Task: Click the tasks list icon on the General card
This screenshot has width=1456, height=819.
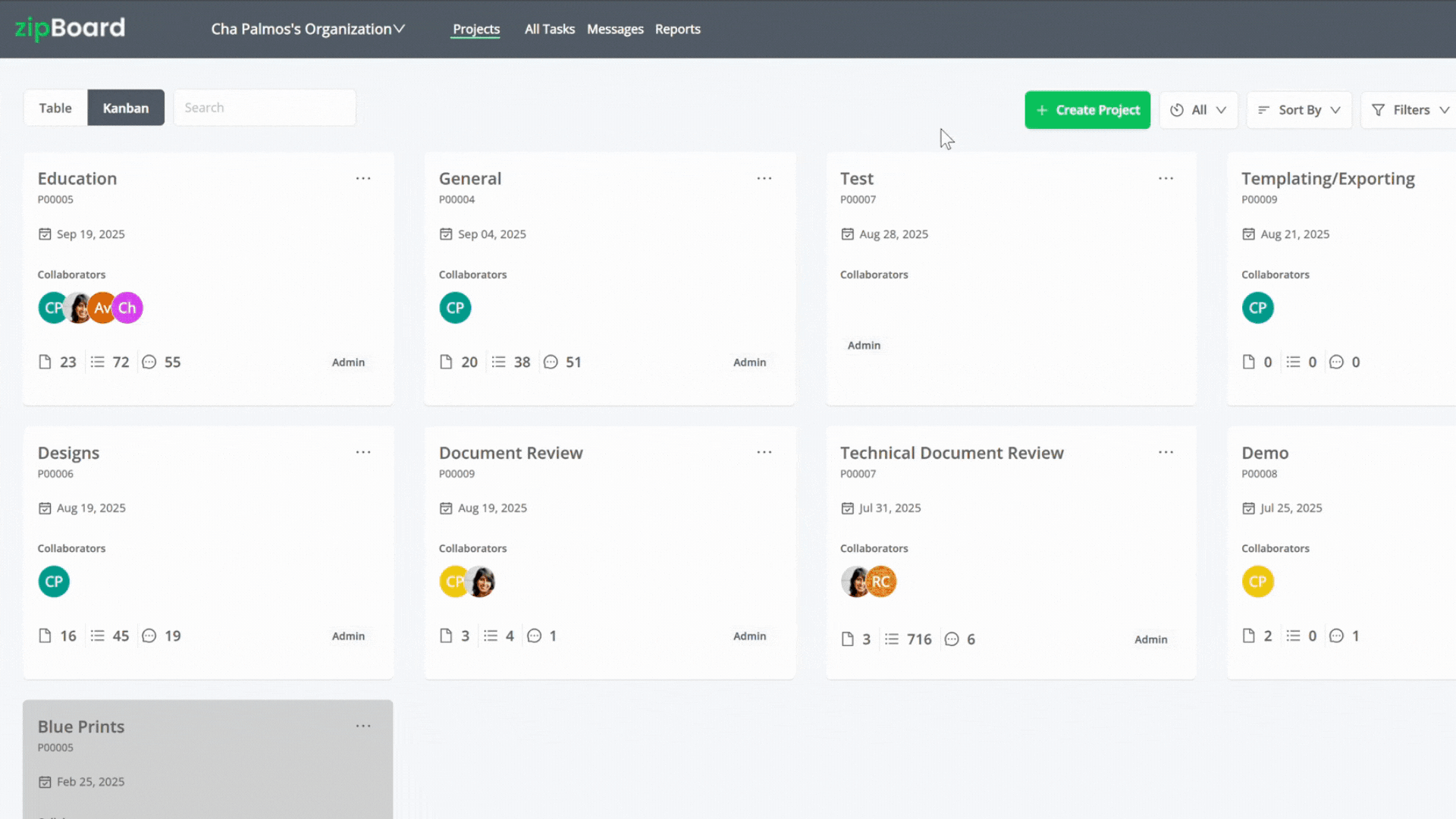Action: (x=498, y=362)
